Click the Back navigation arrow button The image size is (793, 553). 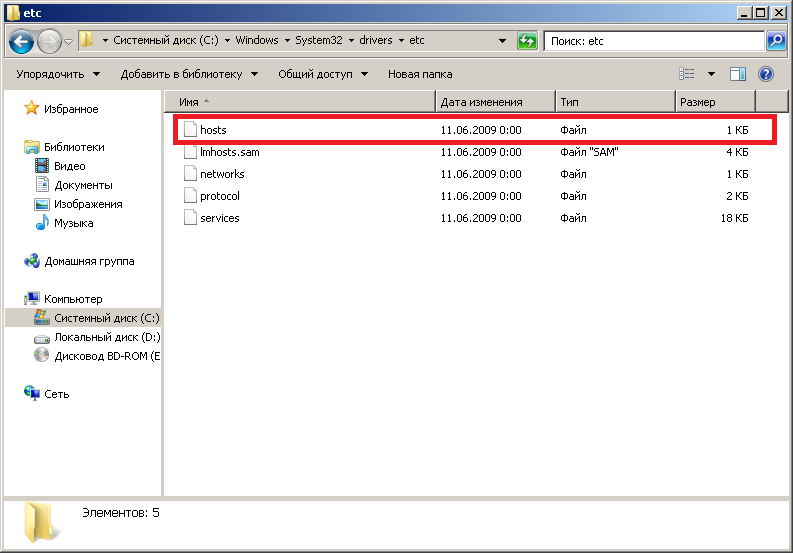(23, 41)
